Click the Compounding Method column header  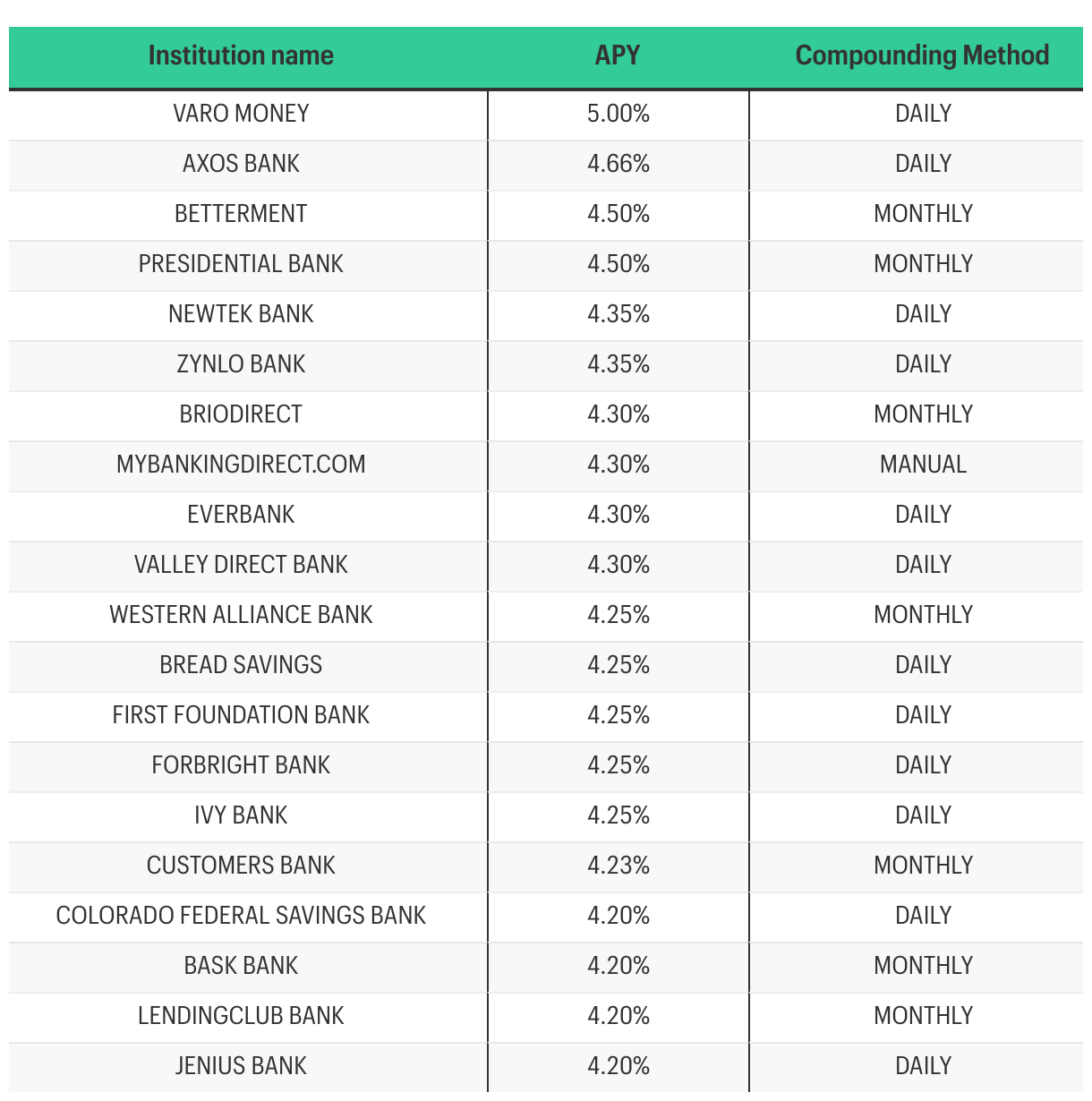[x=922, y=55]
